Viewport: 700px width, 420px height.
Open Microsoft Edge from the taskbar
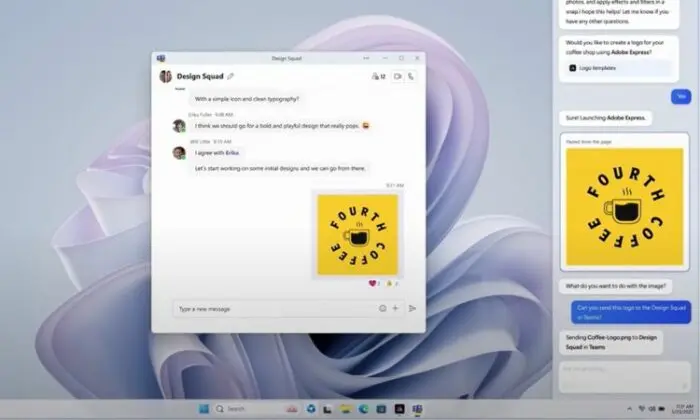(364, 409)
